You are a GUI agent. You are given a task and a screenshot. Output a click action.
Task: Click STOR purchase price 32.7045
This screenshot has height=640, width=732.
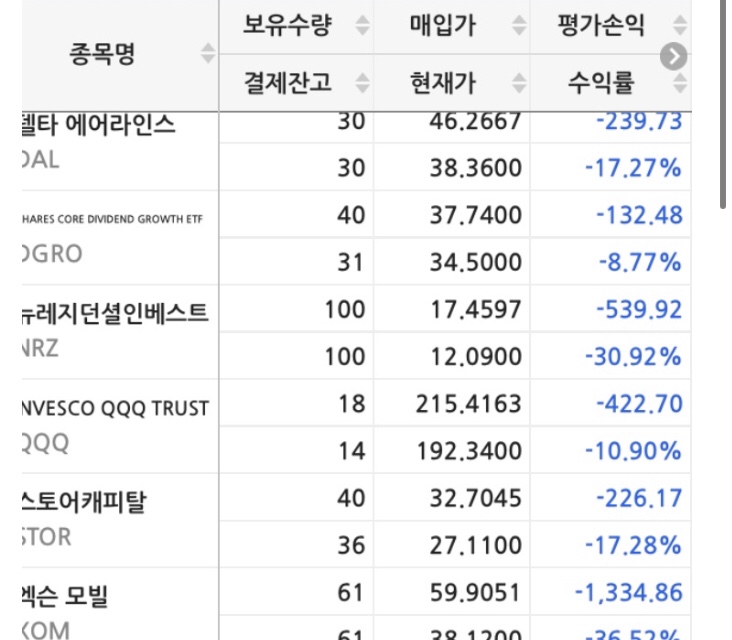click(x=475, y=498)
